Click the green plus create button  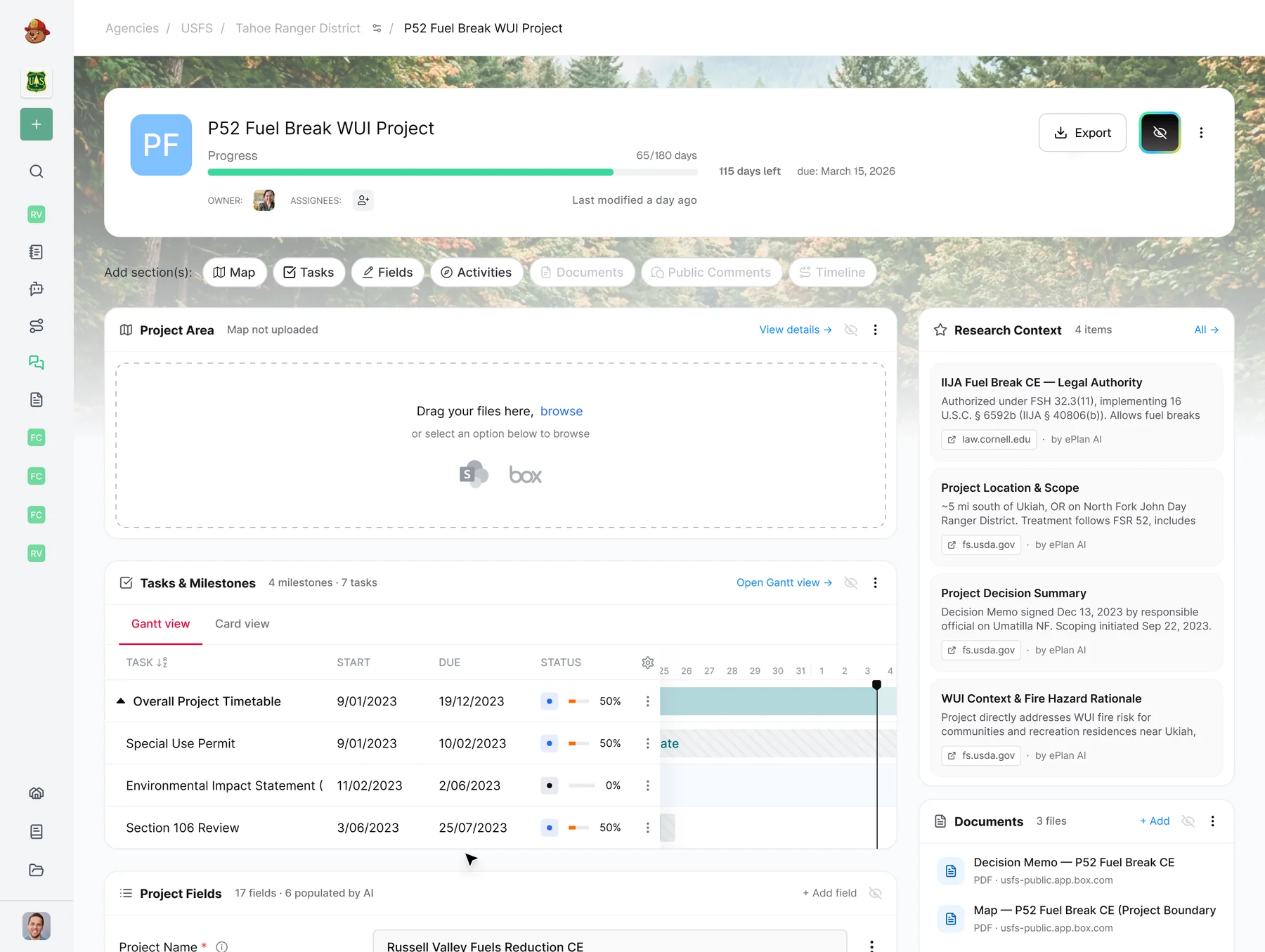point(37,124)
